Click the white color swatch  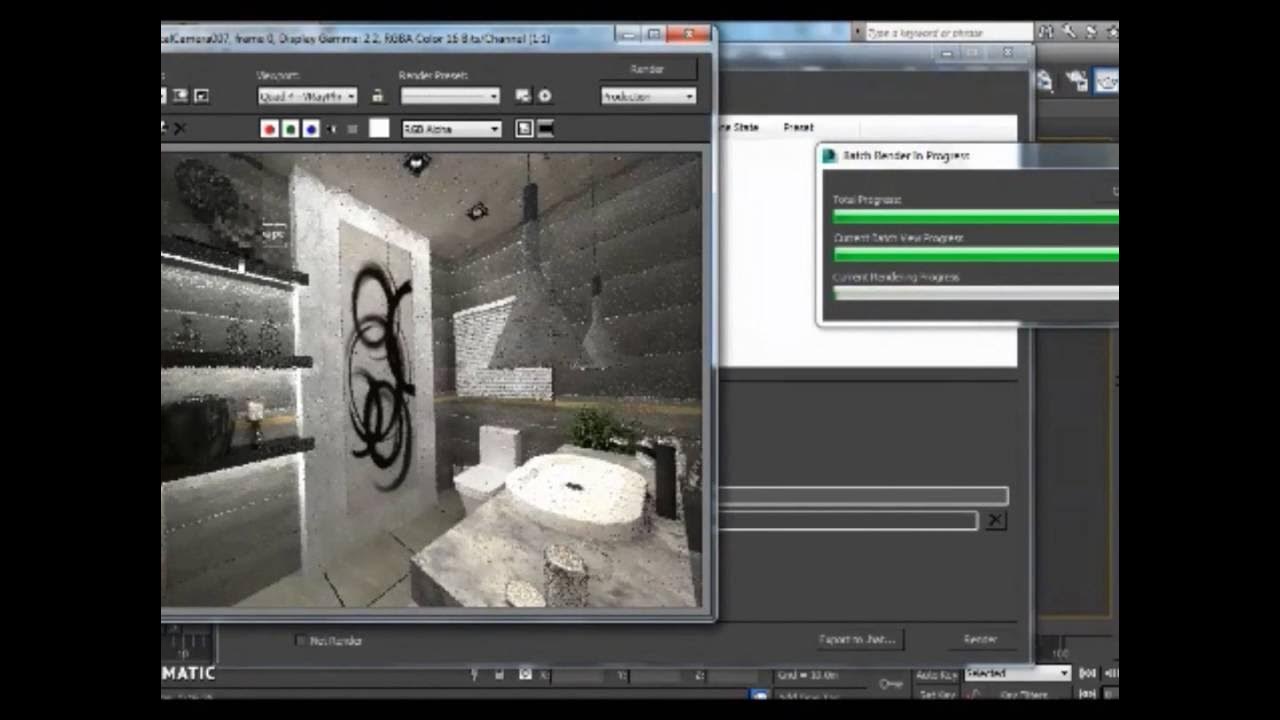coord(379,128)
